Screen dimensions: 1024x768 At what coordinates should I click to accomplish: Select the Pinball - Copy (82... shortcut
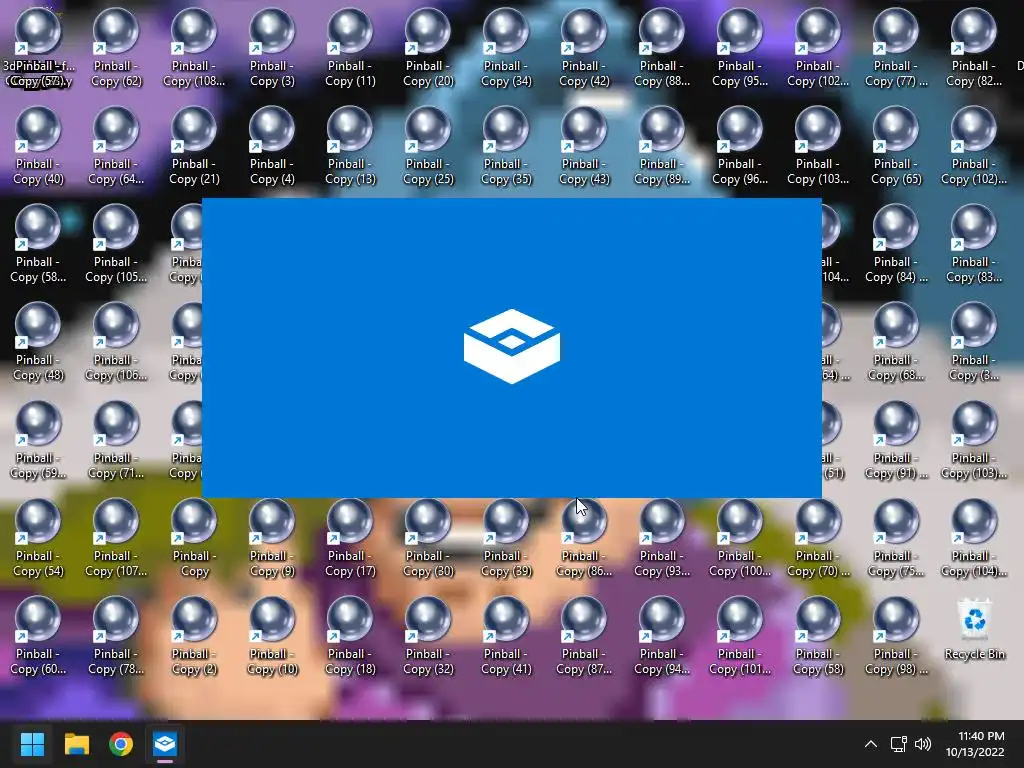(974, 48)
